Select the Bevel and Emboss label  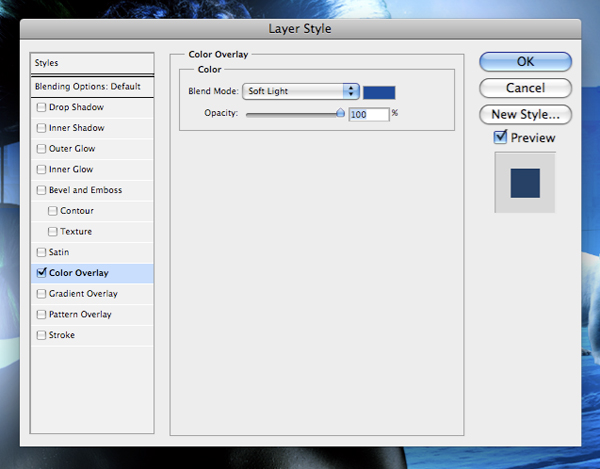click(85, 190)
